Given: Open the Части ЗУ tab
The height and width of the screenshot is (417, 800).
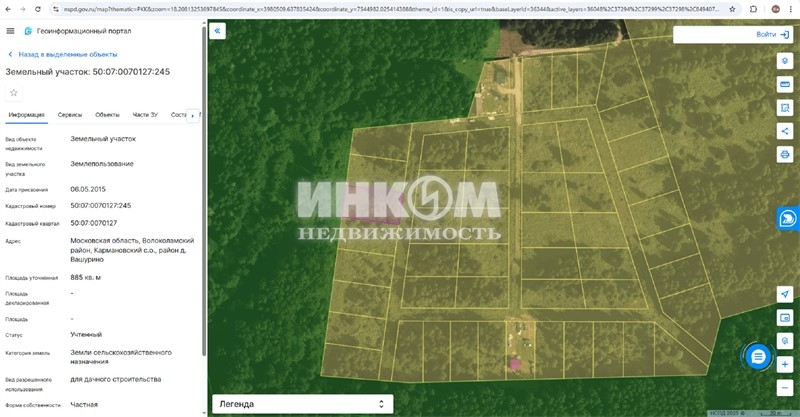Looking at the screenshot, I should [145, 115].
